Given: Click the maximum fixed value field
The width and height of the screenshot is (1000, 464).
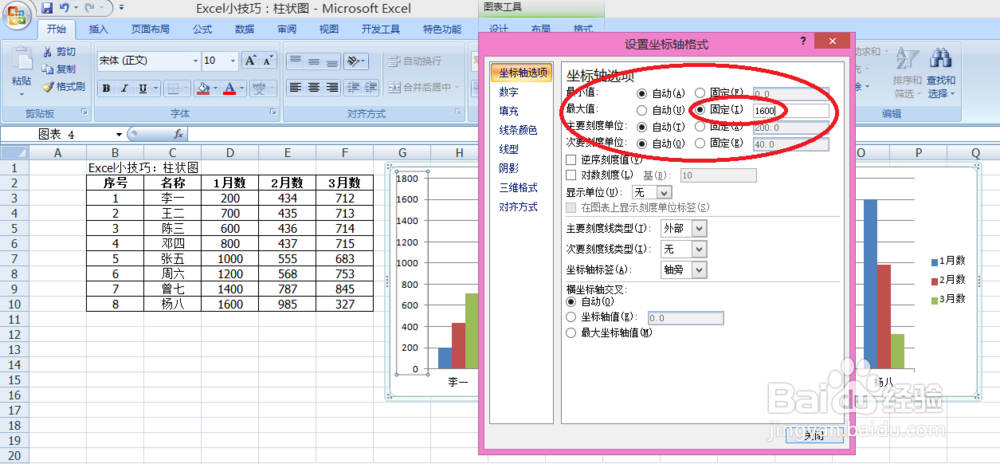Looking at the screenshot, I should tap(791, 111).
